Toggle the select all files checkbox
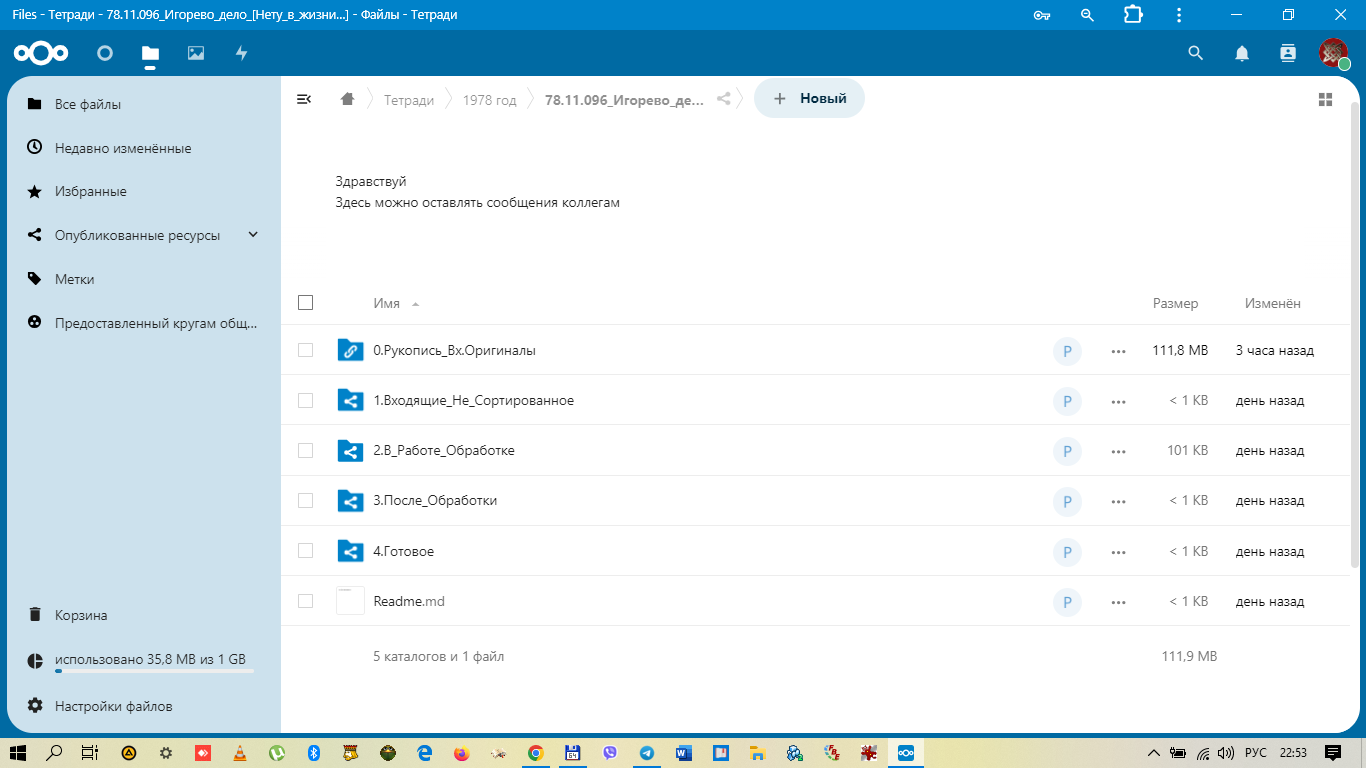The image size is (1366, 768). pos(306,303)
